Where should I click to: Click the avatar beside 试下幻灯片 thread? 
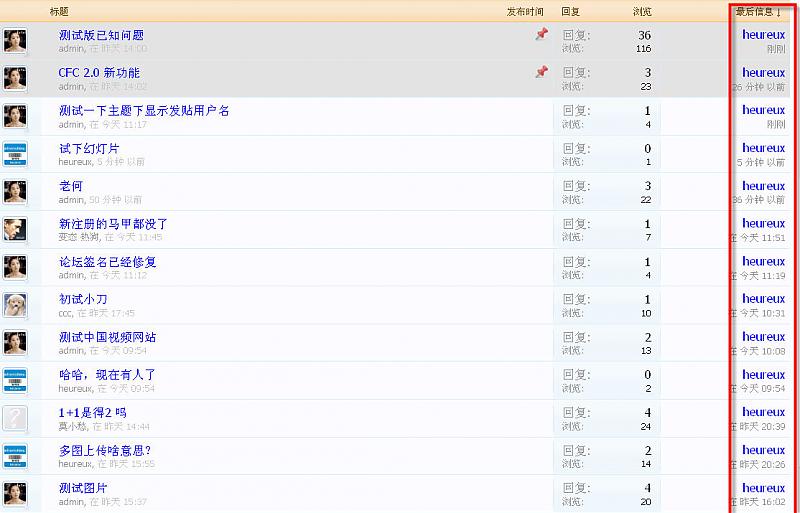[15, 154]
